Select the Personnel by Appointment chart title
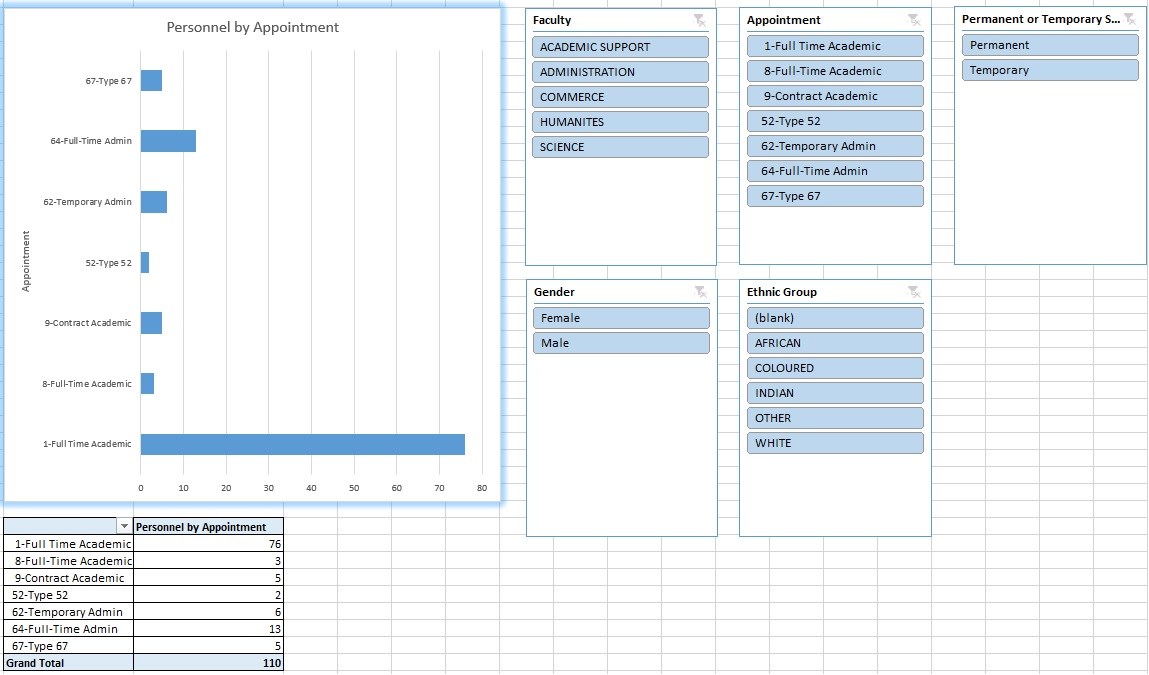1149x675 pixels. click(252, 28)
